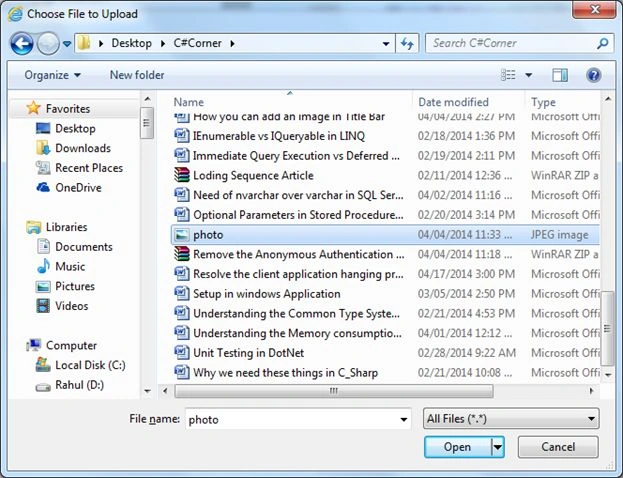Open address bar previous locations dropdown
The height and width of the screenshot is (478, 623).
[x=385, y=43]
